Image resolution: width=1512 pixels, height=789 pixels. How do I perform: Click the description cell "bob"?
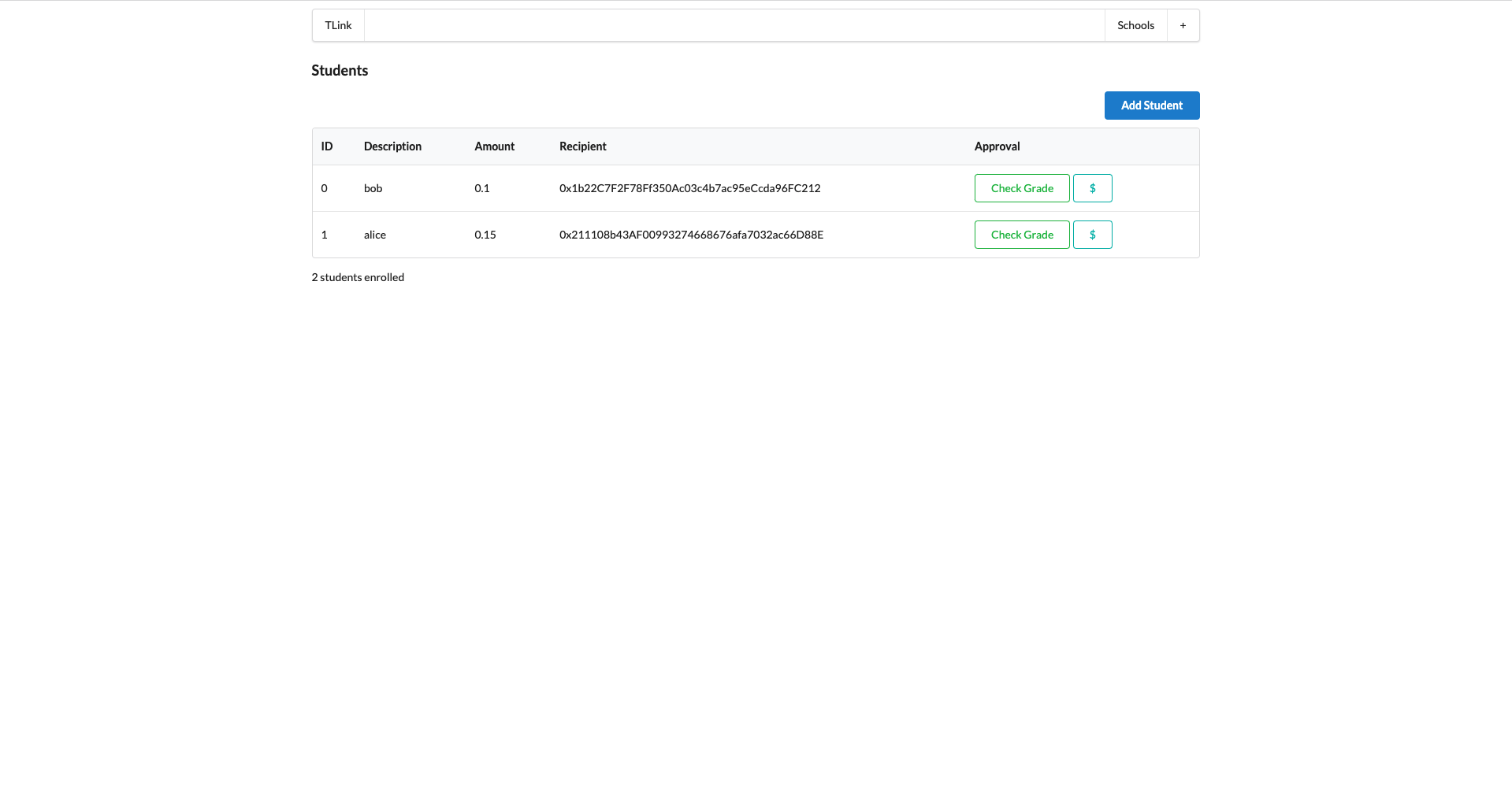[373, 188]
